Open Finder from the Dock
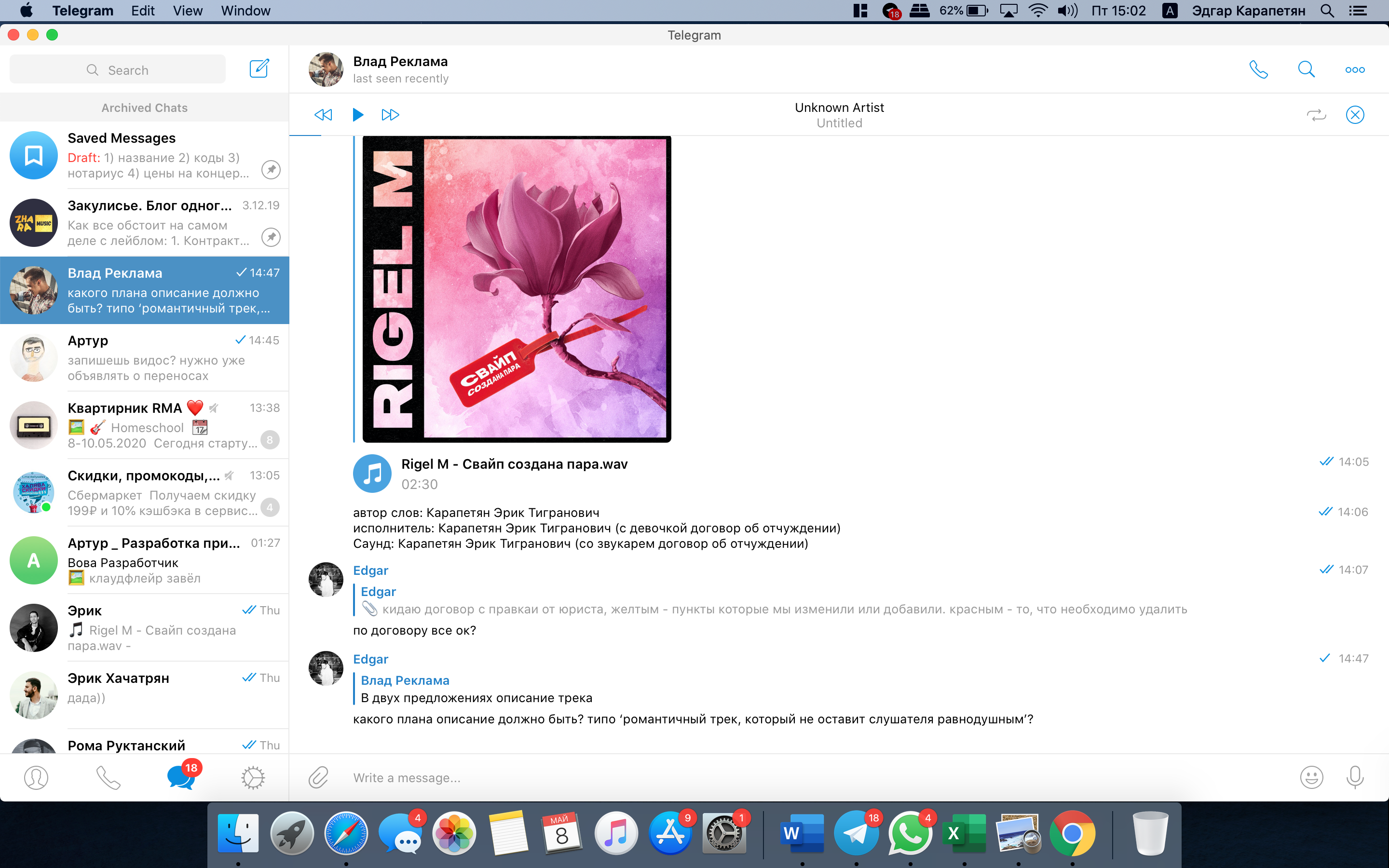This screenshot has height=868, width=1389. click(238, 833)
